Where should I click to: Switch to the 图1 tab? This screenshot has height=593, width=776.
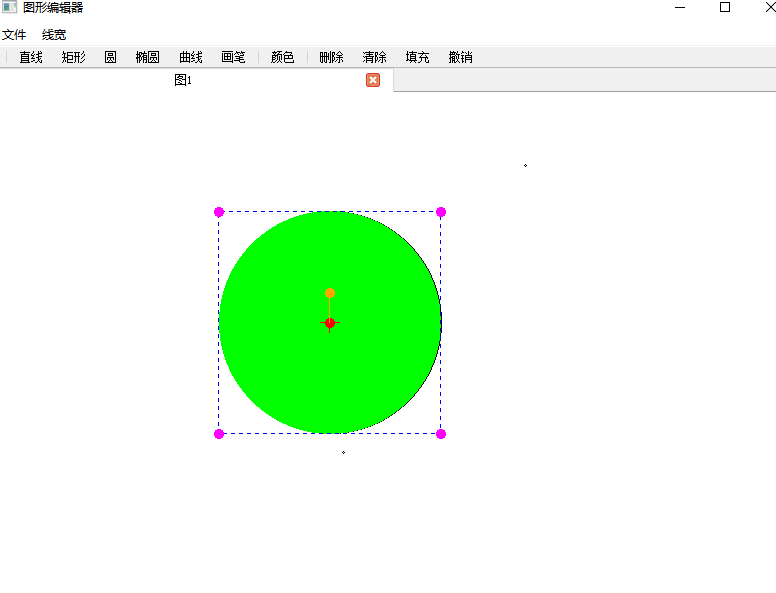coord(183,80)
